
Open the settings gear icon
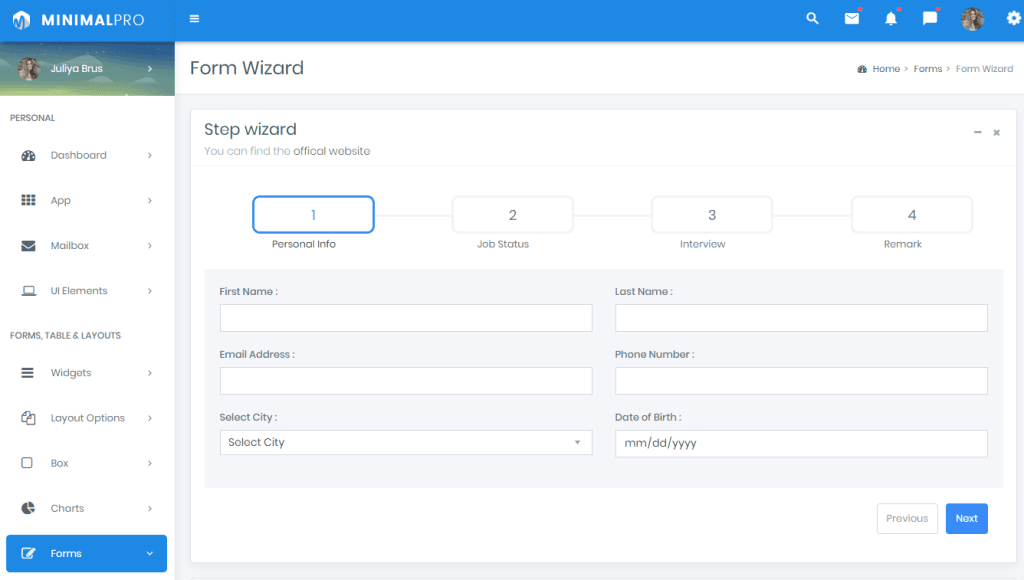point(1014,18)
